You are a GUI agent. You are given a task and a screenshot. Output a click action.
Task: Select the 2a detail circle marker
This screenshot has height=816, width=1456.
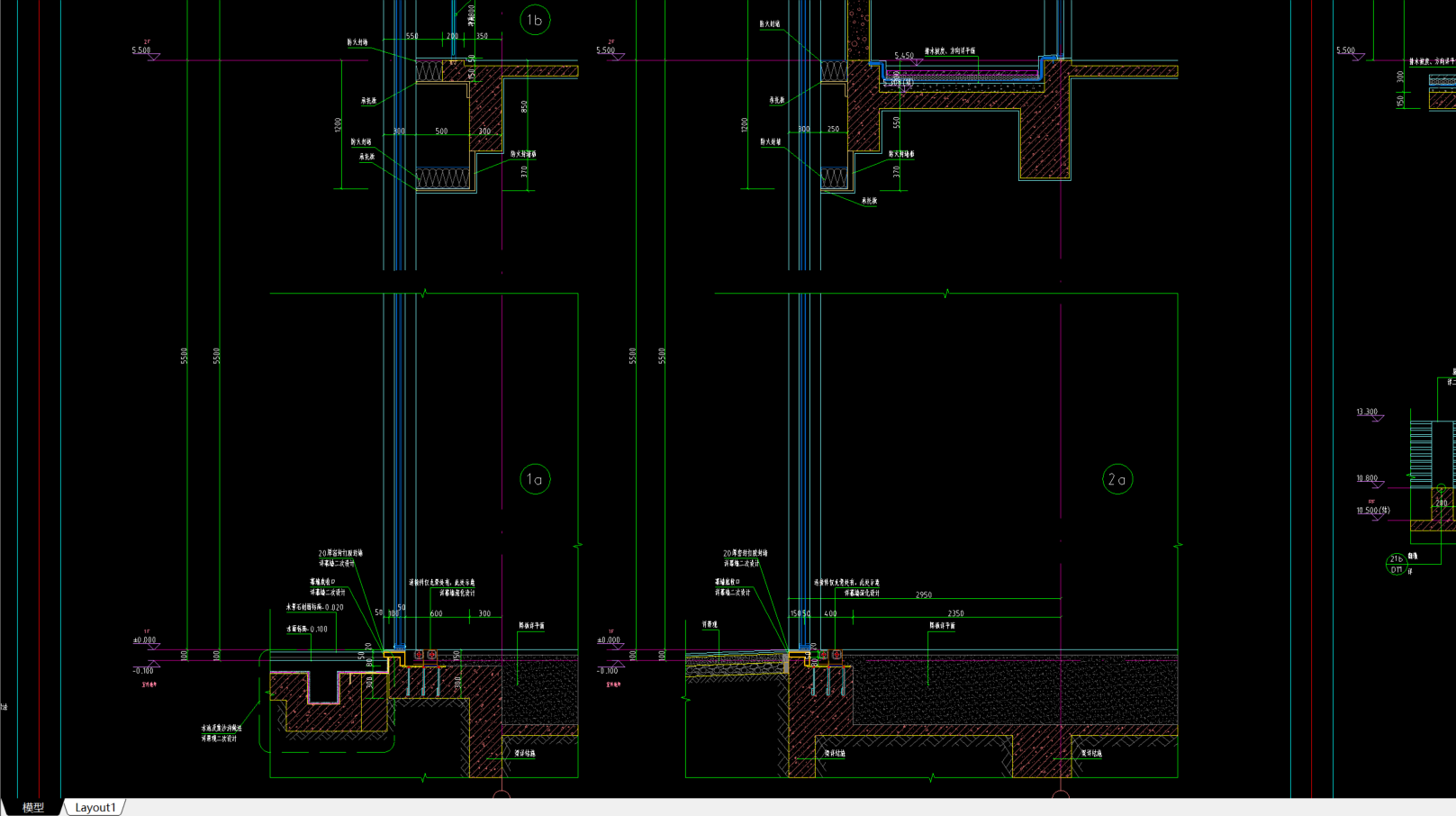tap(1117, 479)
